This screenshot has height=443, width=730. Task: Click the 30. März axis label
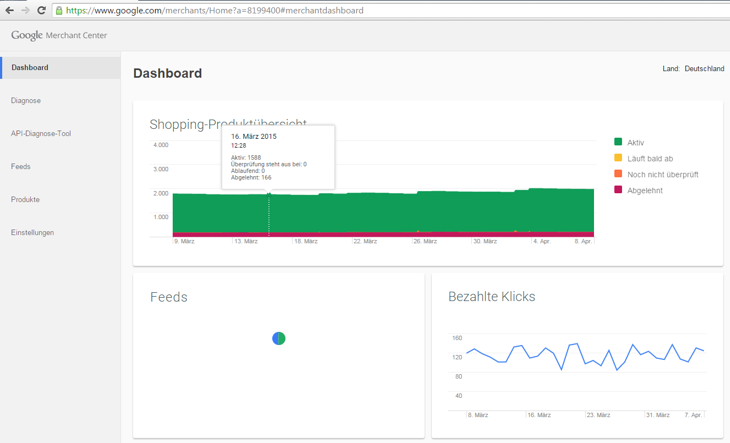pos(485,242)
